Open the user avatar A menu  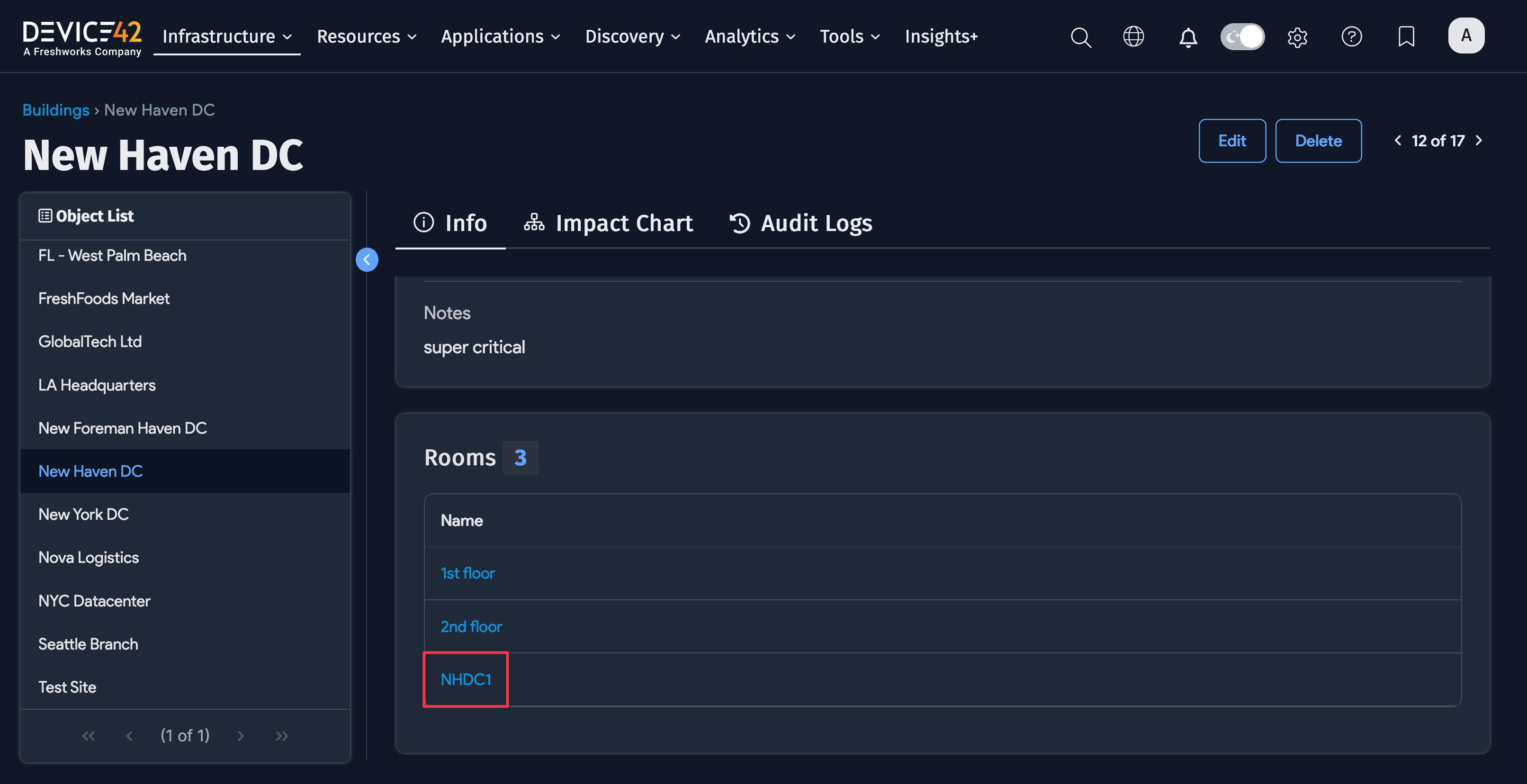(1465, 36)
